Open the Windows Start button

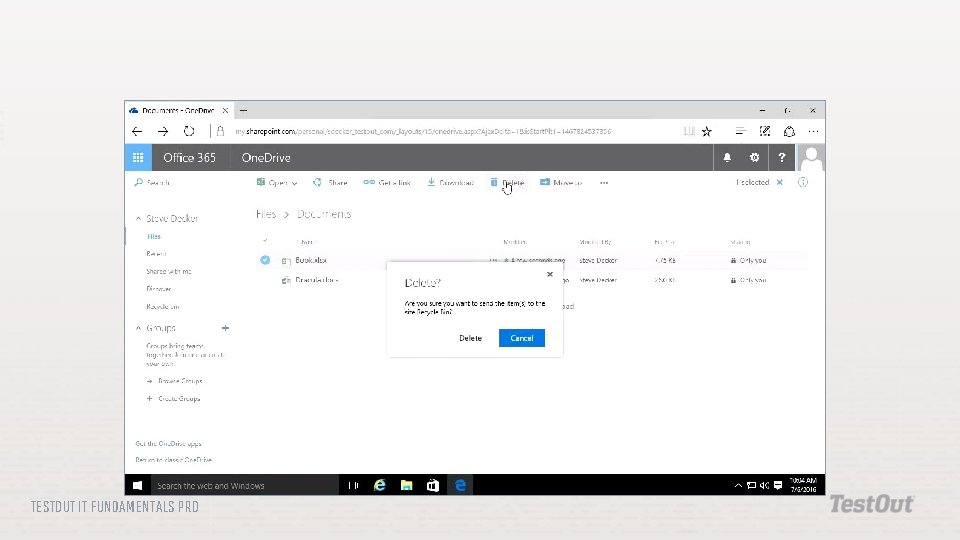click(138, 485)
